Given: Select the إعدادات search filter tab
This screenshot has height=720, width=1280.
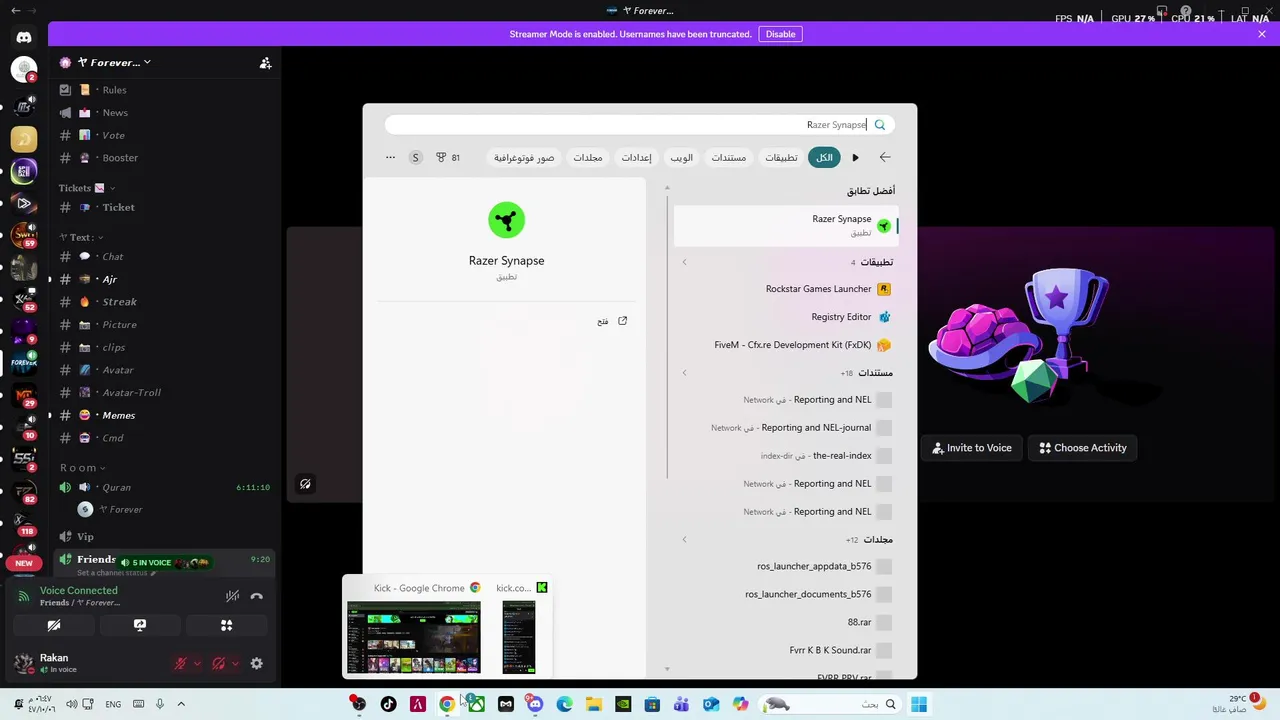Looking at the screenshot, I should (x=637, y=157).
